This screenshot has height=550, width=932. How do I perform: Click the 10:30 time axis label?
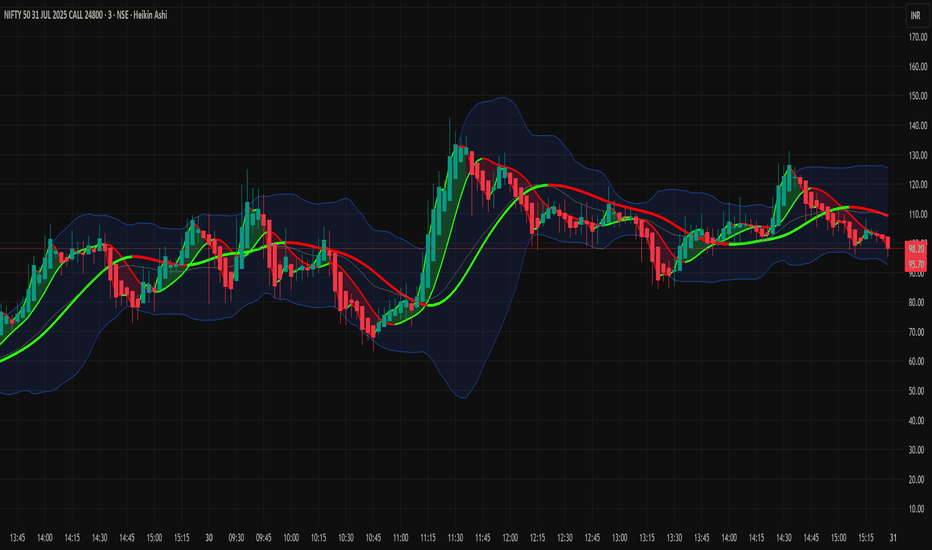click(346, 538)
